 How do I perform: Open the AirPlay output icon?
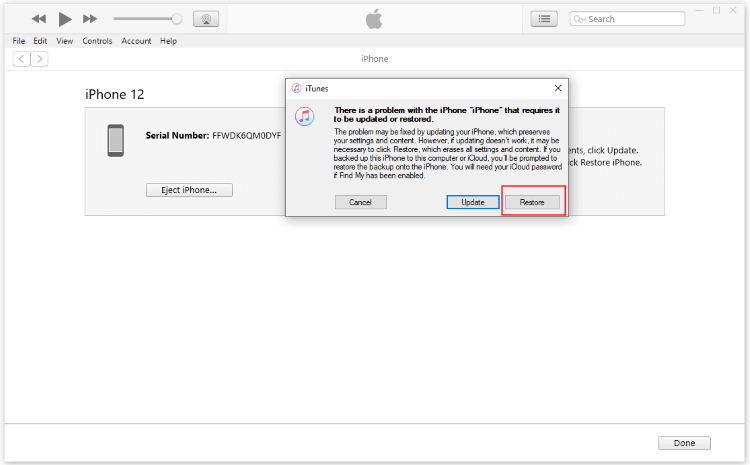click(x=206, y=19)
